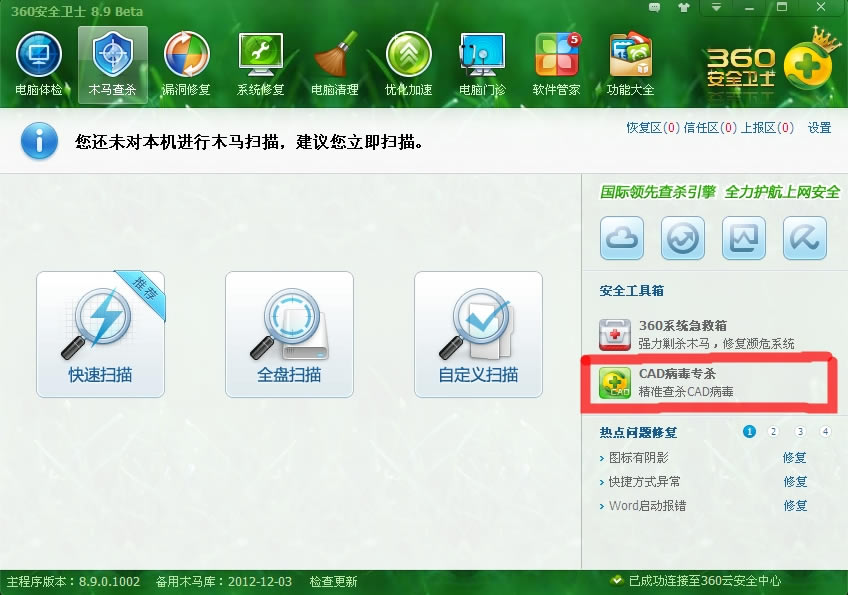Open the feedback chat bubble icon
The width and height of the screenshot is (848, 595).
coord(654,8)
